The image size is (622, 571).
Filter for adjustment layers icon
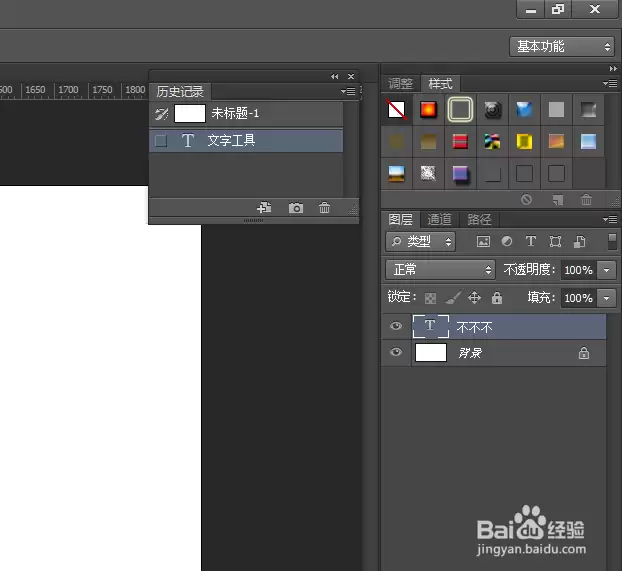tap(507, 241)
